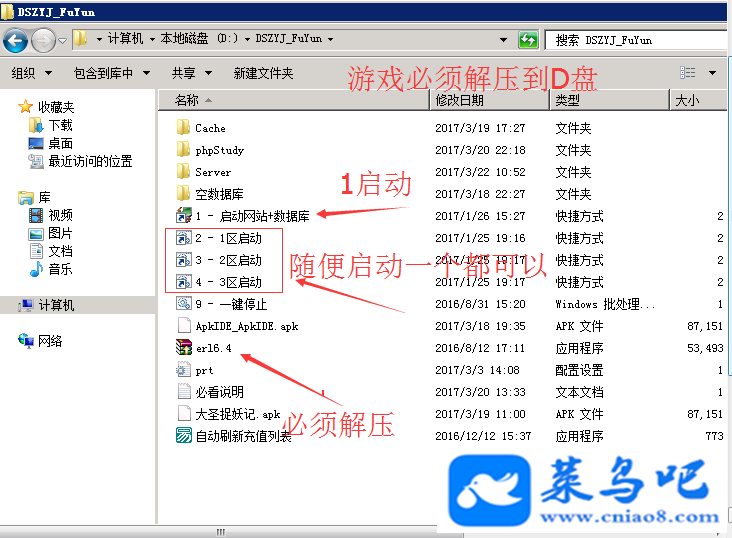Image resolution: width=732 pixels, height=538 pixels.
Task: Open the 包含到库中 menu
Action: pos(112,73)
